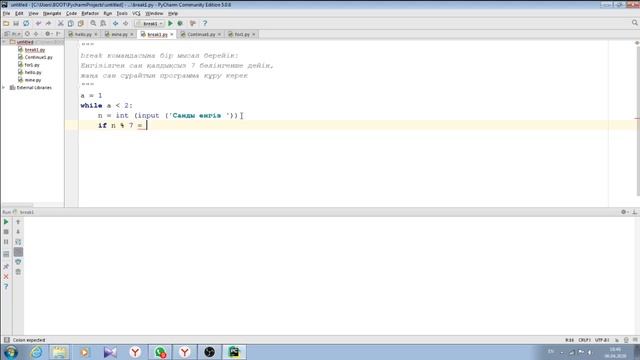The image size is (640, 360).
Task: Click the UTF-8 encoding in status bar
Action: coord(602,340)
